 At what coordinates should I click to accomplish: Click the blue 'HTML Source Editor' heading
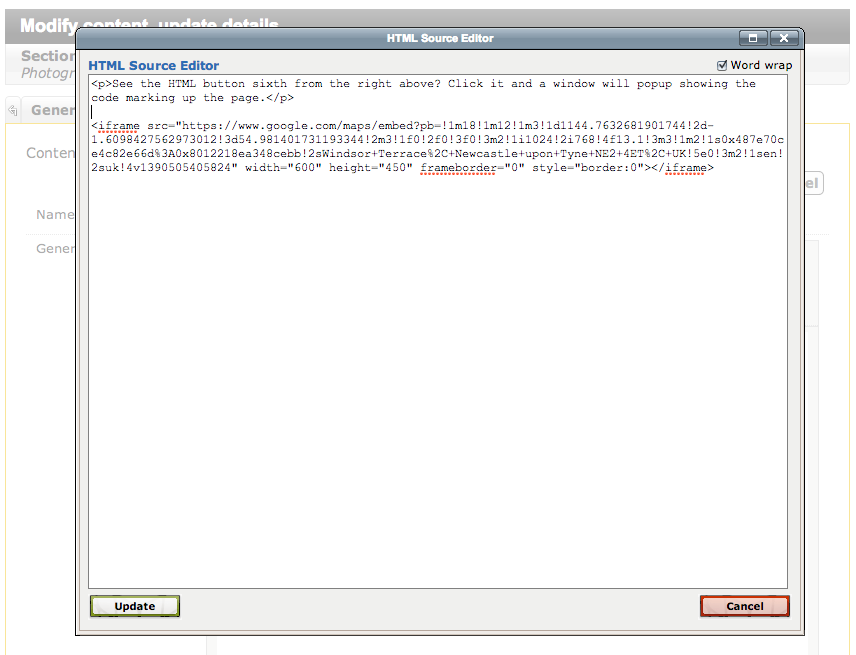[x=154, y=66]
